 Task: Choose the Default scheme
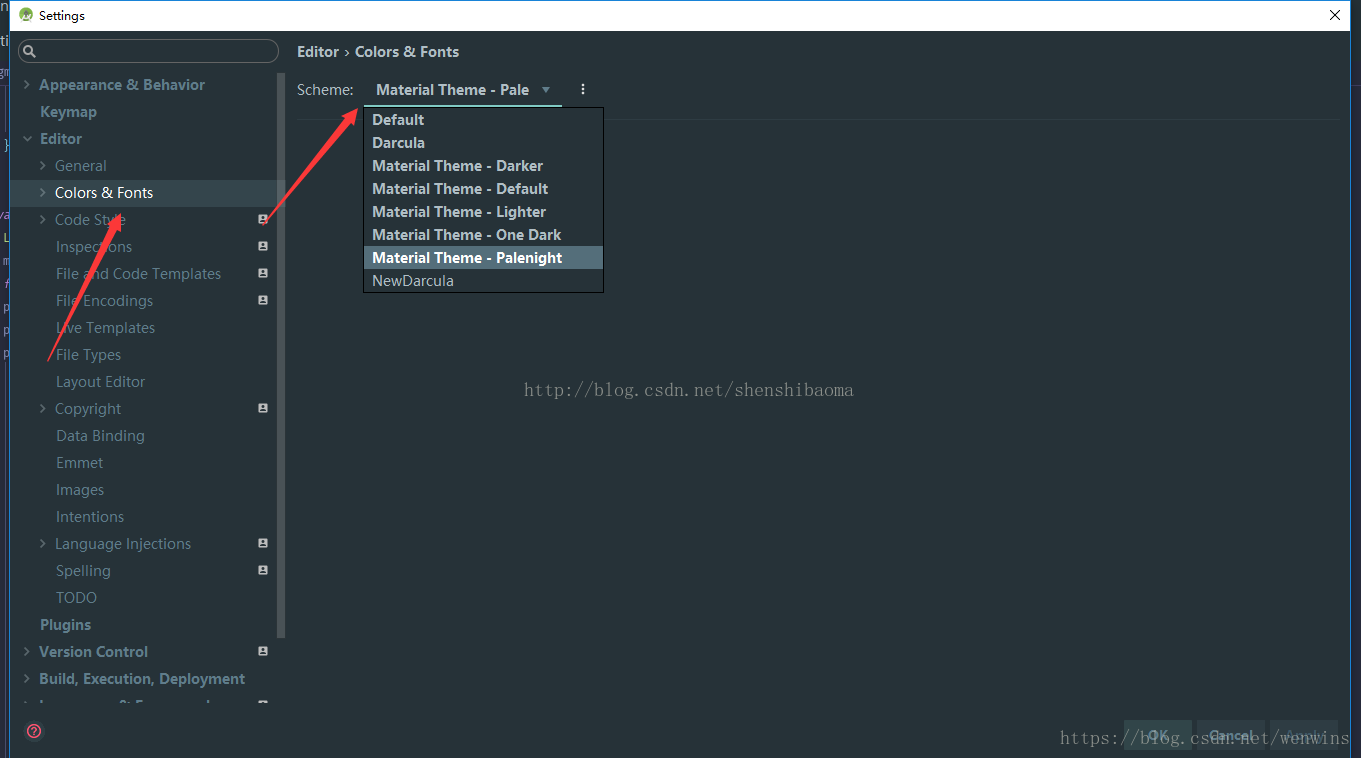tap(483, 120)
